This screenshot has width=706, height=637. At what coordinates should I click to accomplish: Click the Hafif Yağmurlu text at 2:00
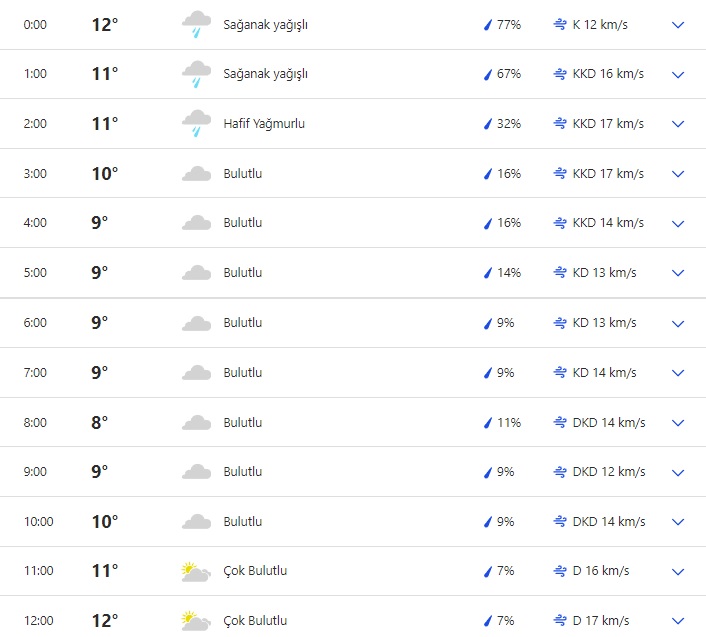(264, 124)
